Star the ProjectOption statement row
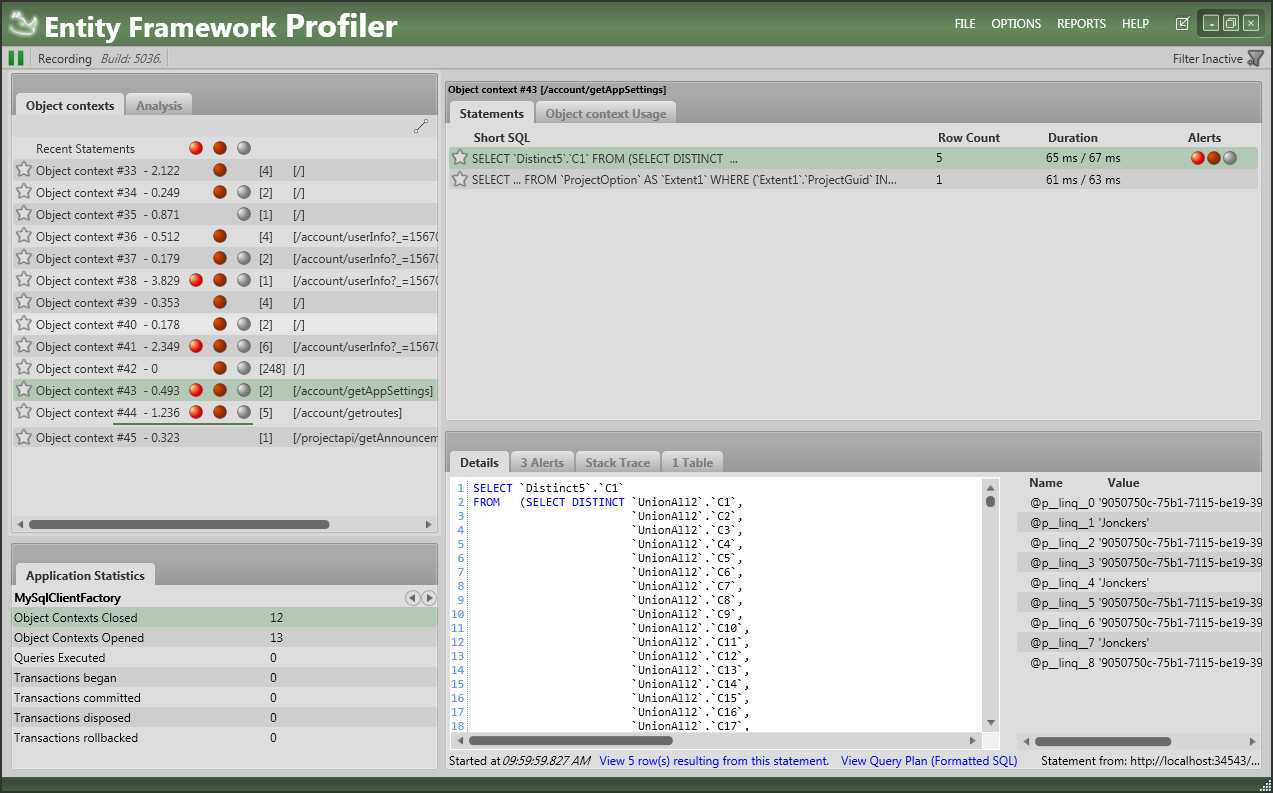Viewport: 1273px width, 793px height. click(460, 179)
